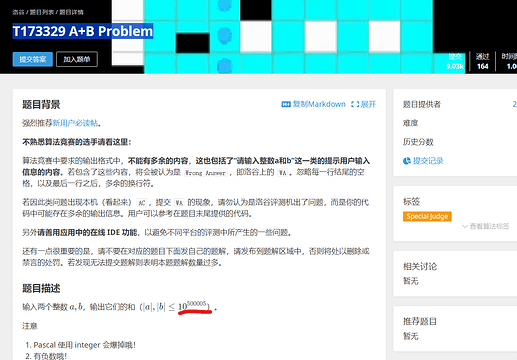
Task: Click the 难度 difficulty label
Action: pos(410,123)
